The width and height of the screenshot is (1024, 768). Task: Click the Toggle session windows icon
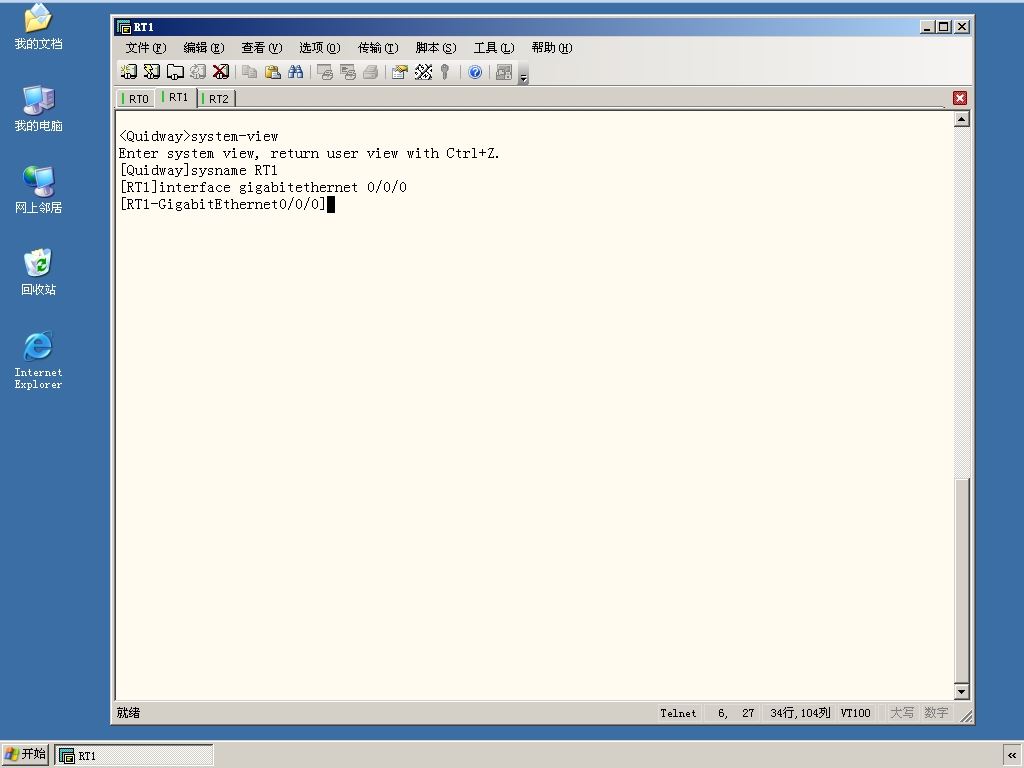pyautogui.click(x=504, y=72)
